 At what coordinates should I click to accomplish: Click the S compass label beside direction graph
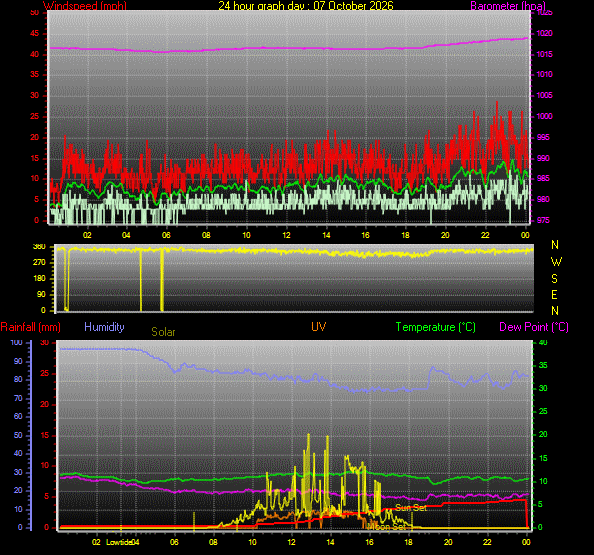pos(555,279)
